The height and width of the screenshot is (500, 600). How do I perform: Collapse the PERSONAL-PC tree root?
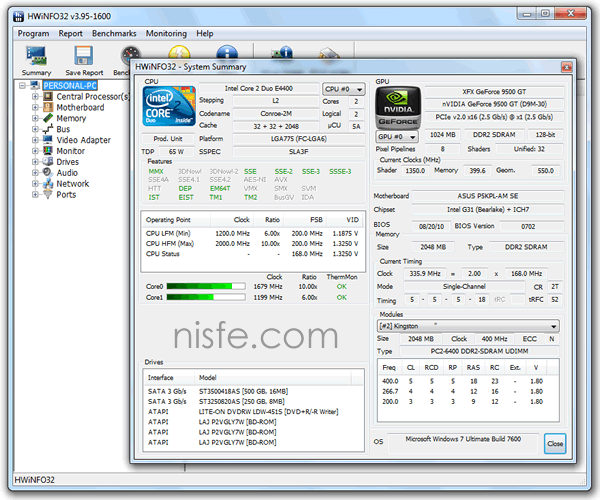[x=23, y=85]
